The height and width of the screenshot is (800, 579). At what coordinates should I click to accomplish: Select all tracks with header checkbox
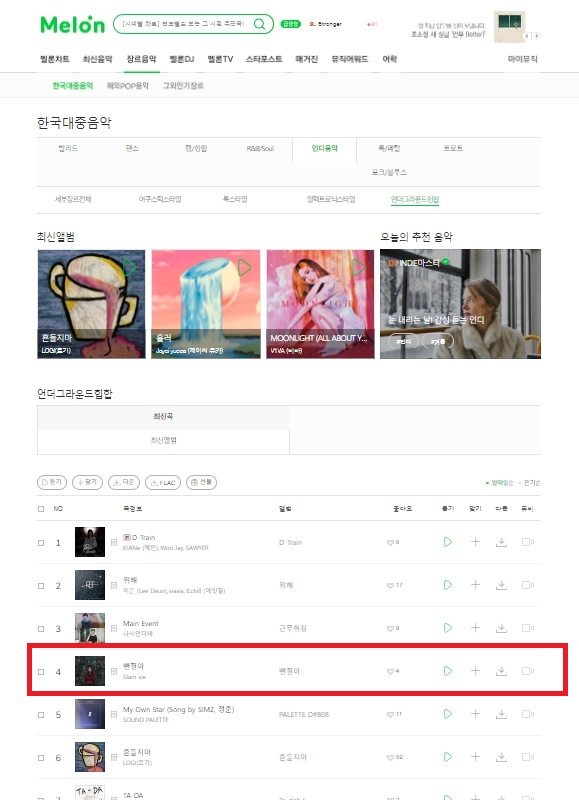41,509
